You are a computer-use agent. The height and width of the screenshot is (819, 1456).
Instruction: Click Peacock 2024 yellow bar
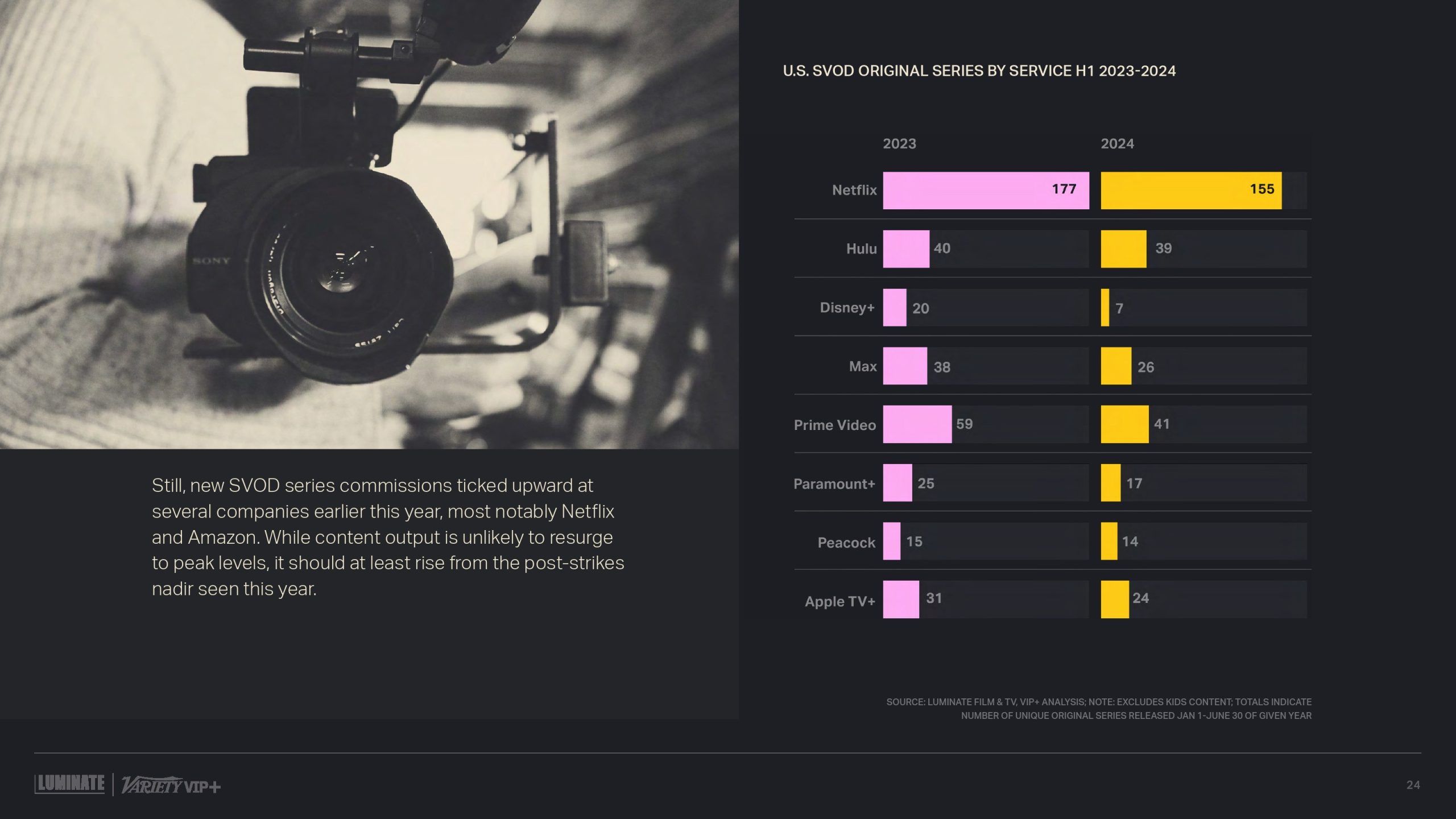1109,541
